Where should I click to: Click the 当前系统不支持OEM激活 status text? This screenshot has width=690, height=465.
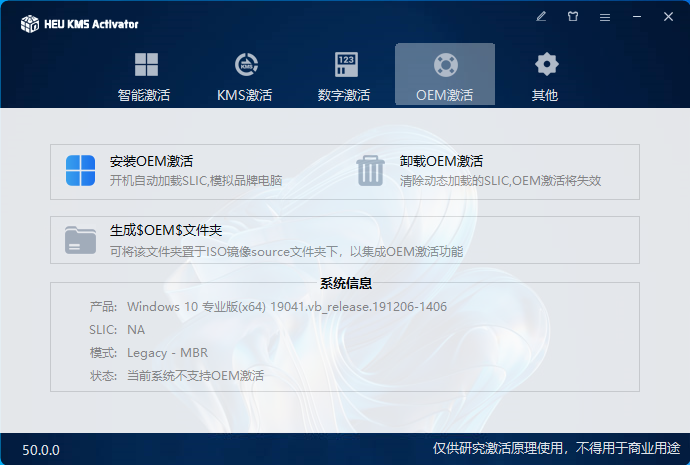point(195,376)
